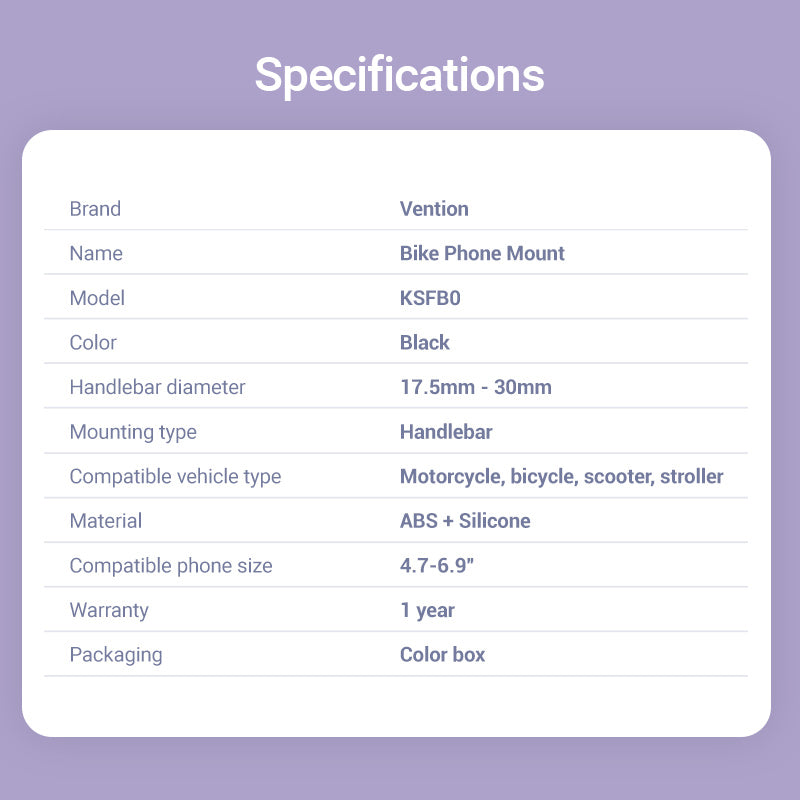This screenshot has width=800, height=800.
Task: Select the Bike Phone Mount name
Action: (x=482, y=253)
